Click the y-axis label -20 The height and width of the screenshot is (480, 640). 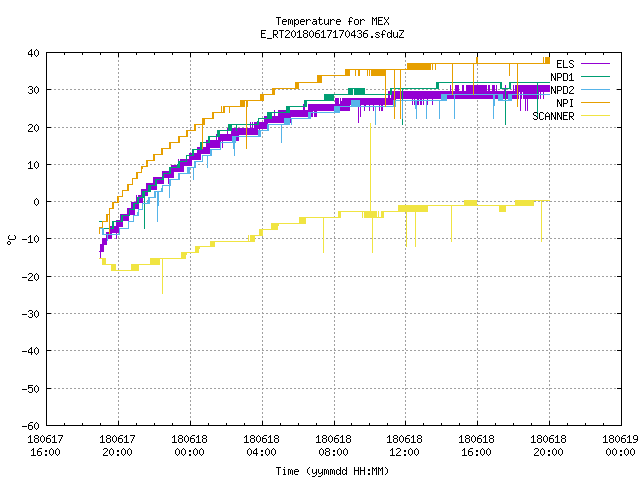(31, 277)
